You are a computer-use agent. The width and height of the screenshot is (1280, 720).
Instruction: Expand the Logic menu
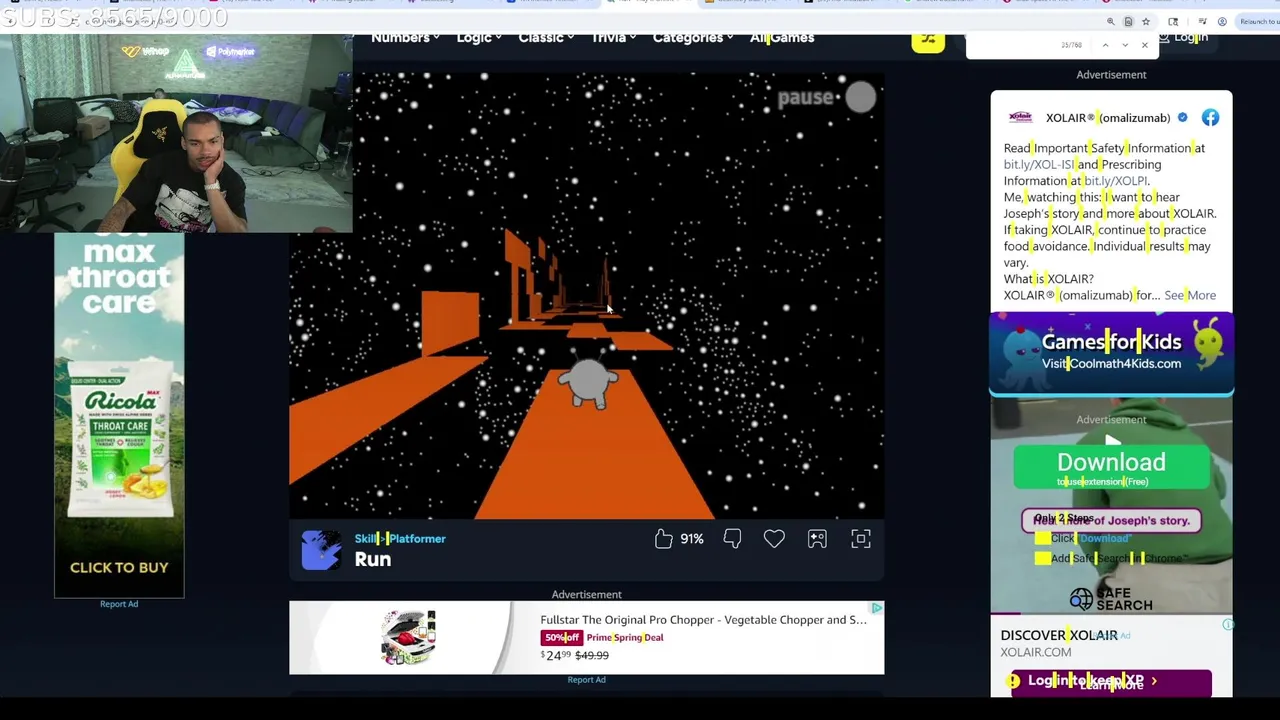click(x=479, y=38)
